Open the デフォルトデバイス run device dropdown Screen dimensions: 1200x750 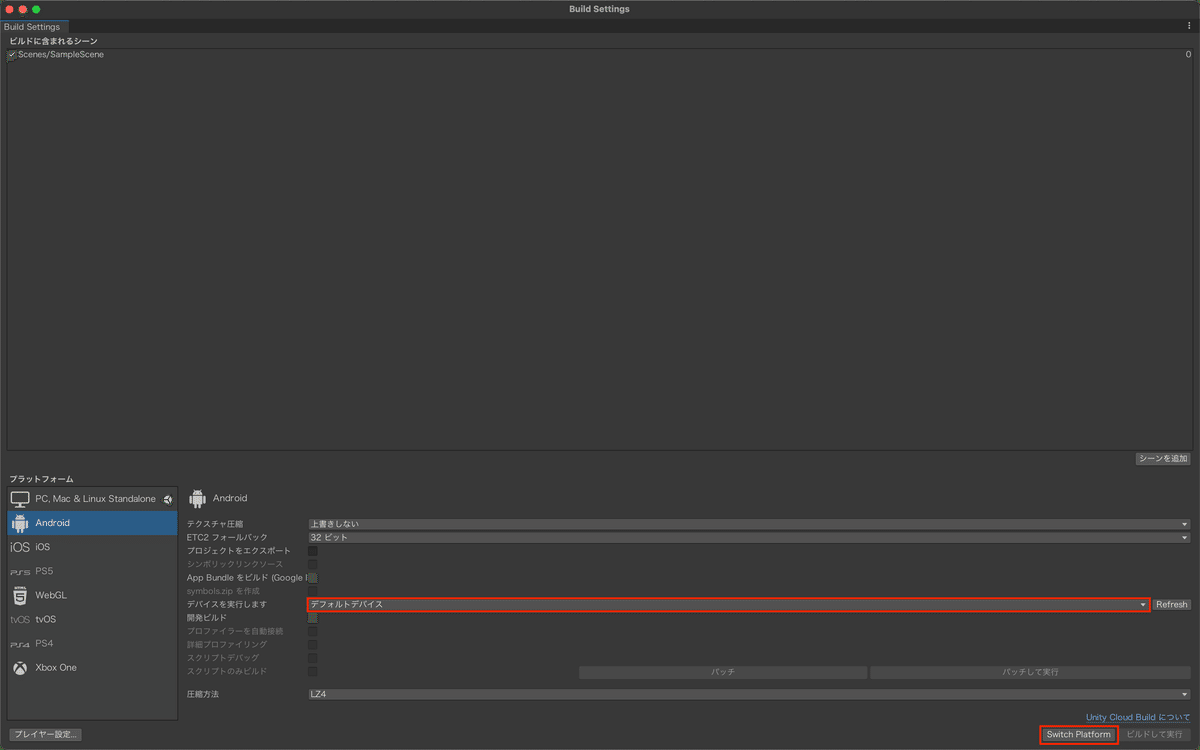(728, 604)
